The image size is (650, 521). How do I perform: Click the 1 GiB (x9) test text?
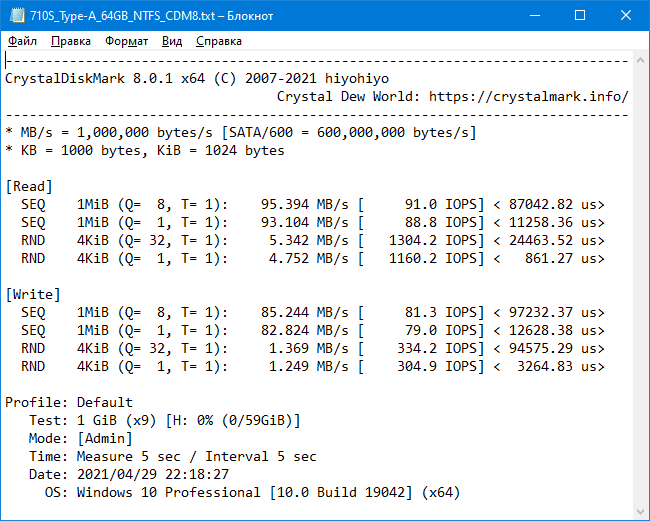click(x=116, y=421)
